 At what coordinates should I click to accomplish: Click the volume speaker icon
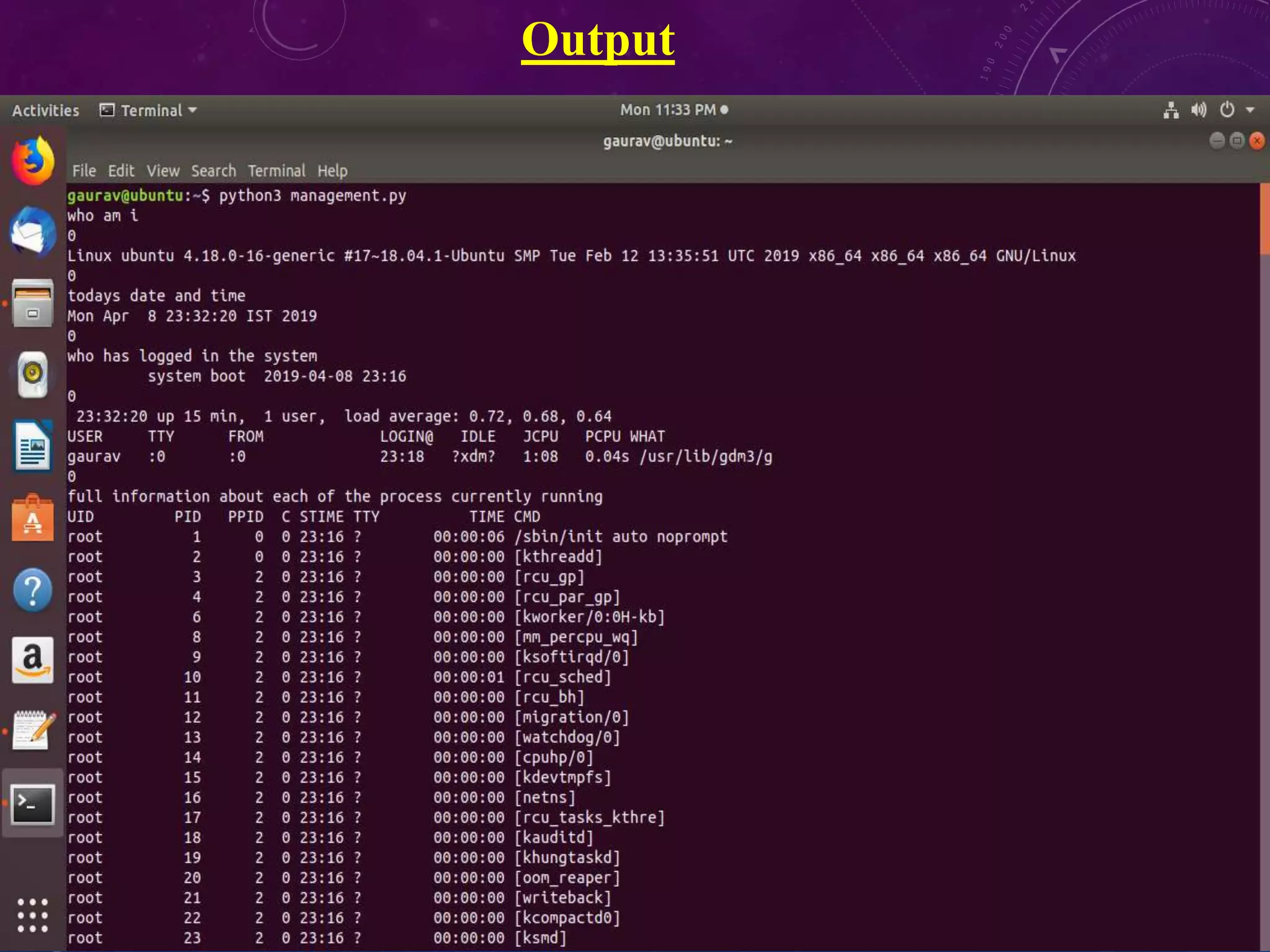pos(1199,110)
